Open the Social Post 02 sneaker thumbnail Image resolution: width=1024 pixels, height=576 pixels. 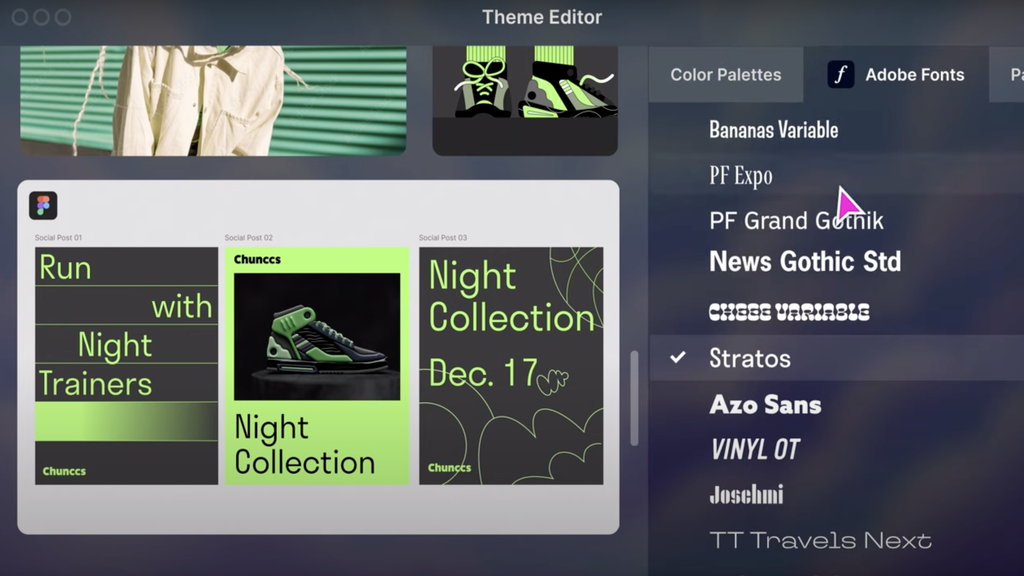[317, 366]
